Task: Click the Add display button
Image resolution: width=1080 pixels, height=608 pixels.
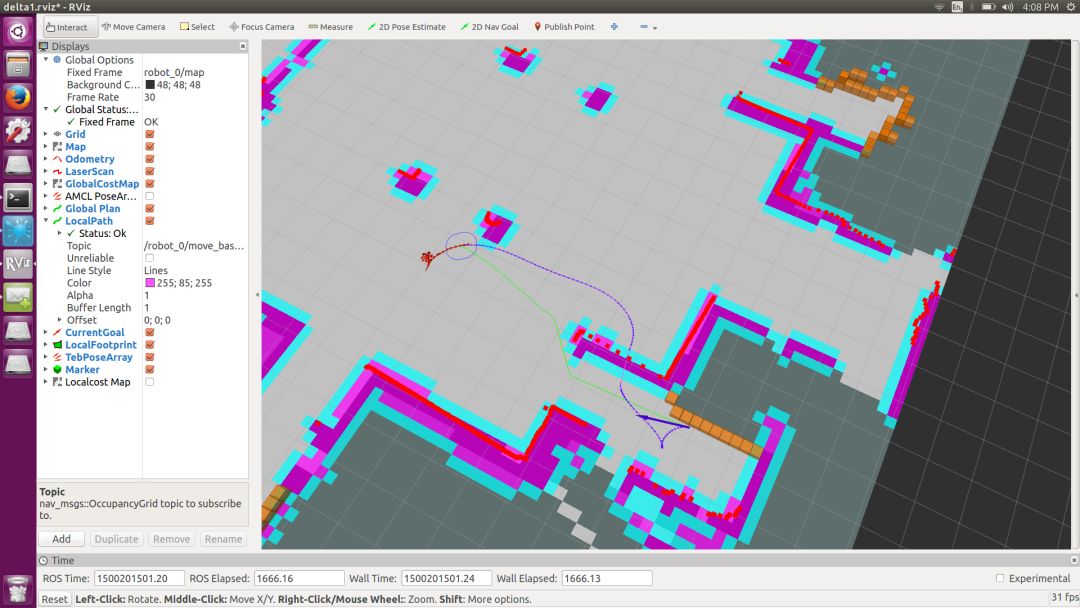Action: 61,539
